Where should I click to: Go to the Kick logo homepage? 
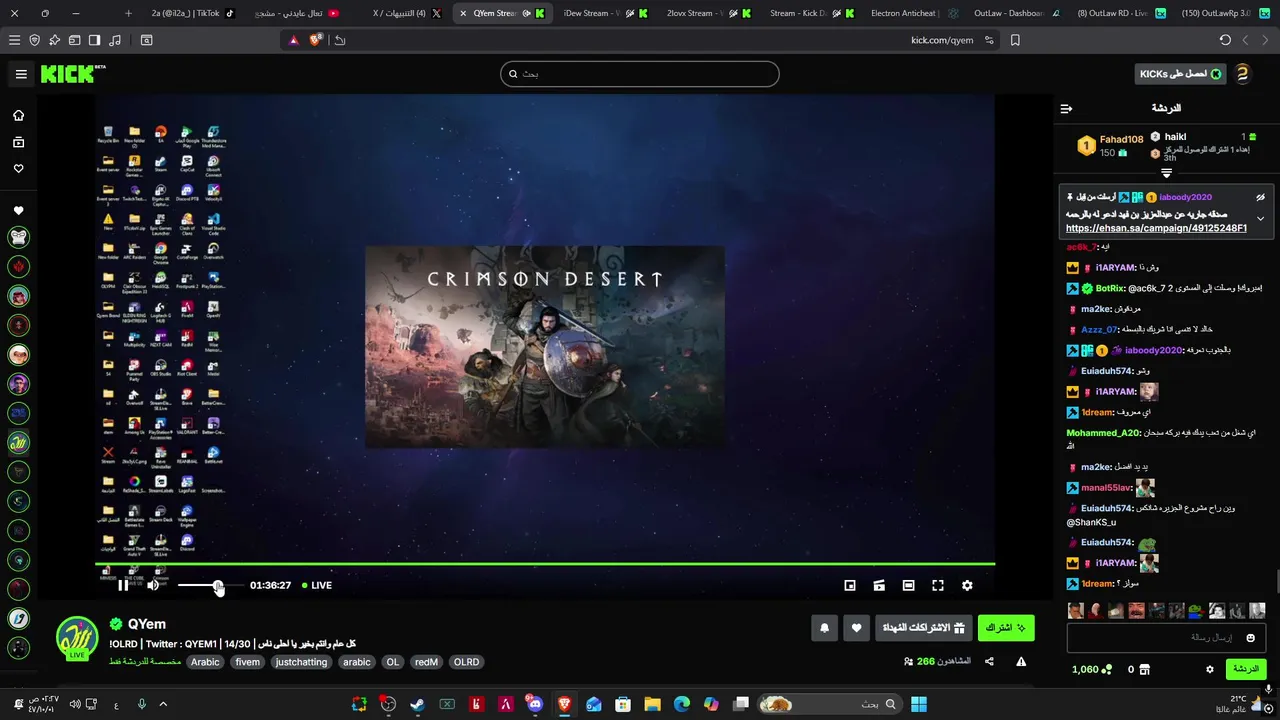pos(73,74)
